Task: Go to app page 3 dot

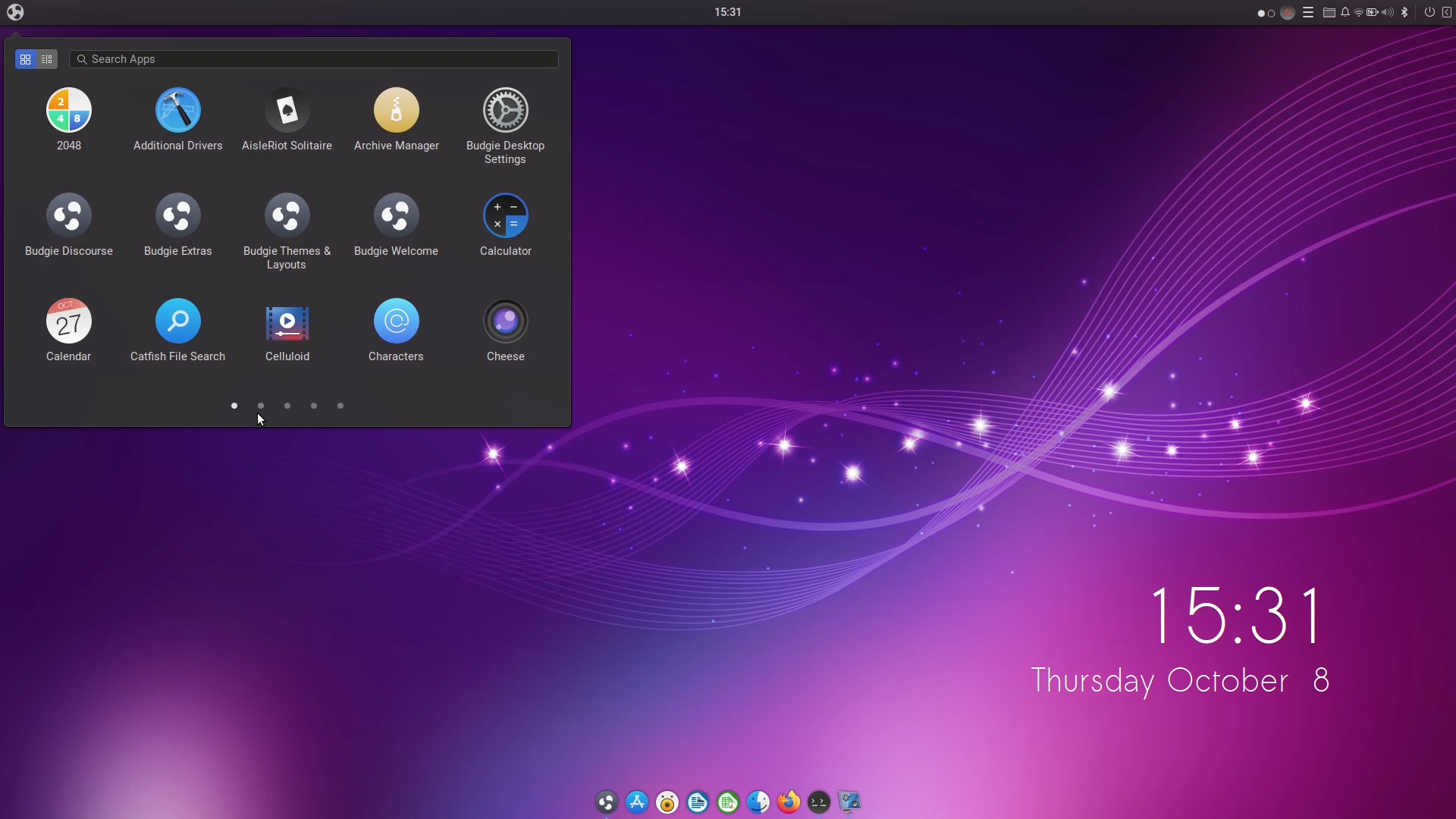Action: (287, 406)
